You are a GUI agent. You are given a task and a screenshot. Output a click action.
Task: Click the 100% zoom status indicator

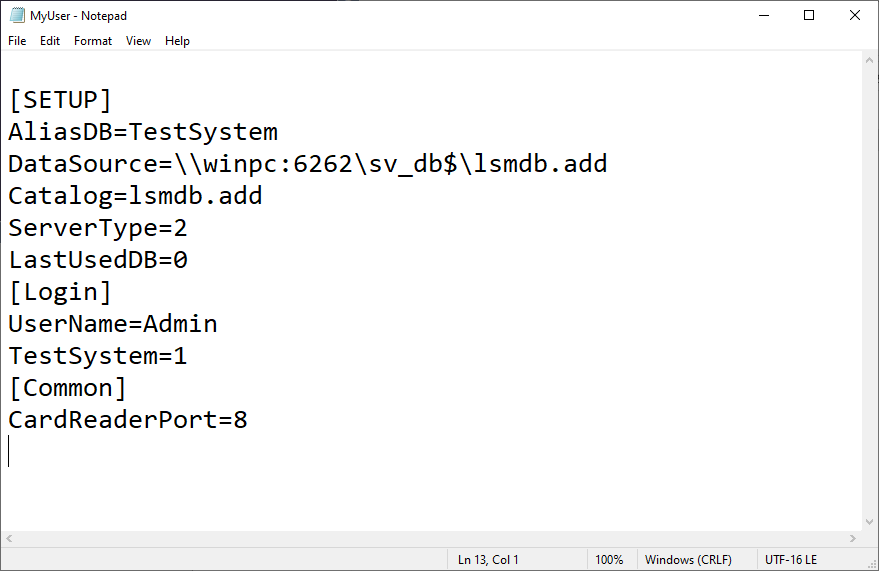tap(609, 560)
